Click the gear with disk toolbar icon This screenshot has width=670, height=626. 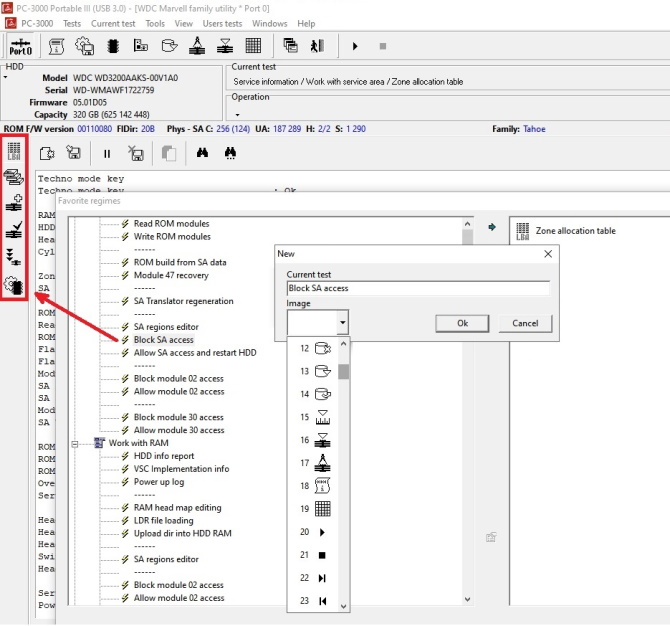click(85, 46)
